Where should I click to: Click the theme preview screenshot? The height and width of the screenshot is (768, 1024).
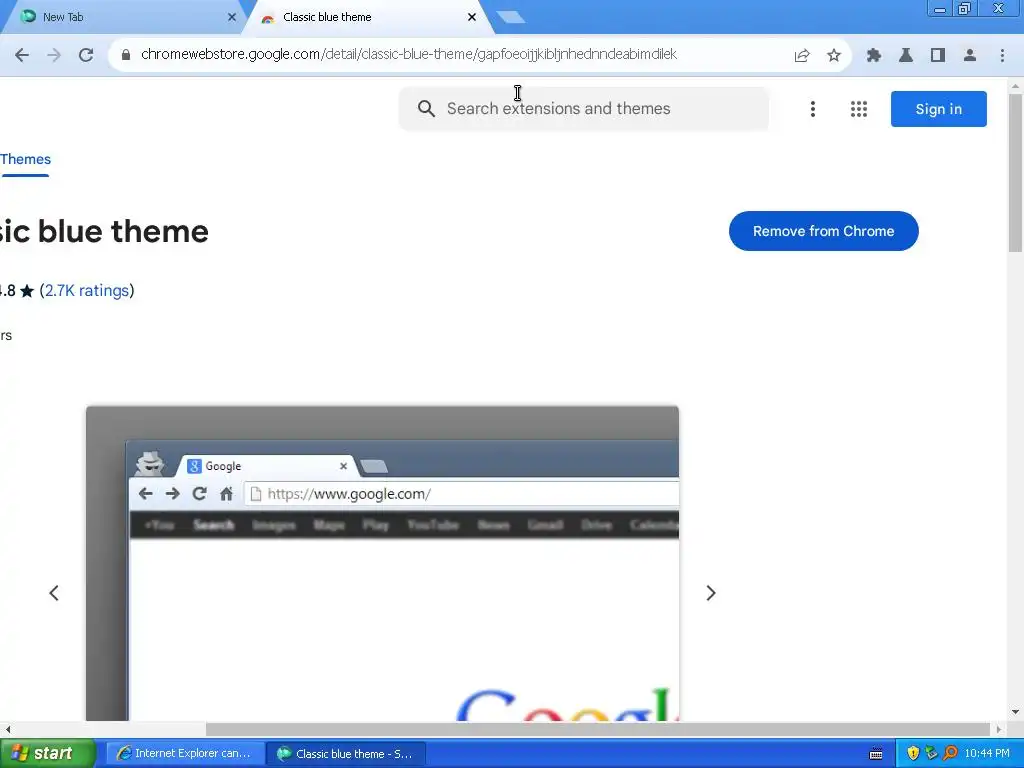point(383,563)
